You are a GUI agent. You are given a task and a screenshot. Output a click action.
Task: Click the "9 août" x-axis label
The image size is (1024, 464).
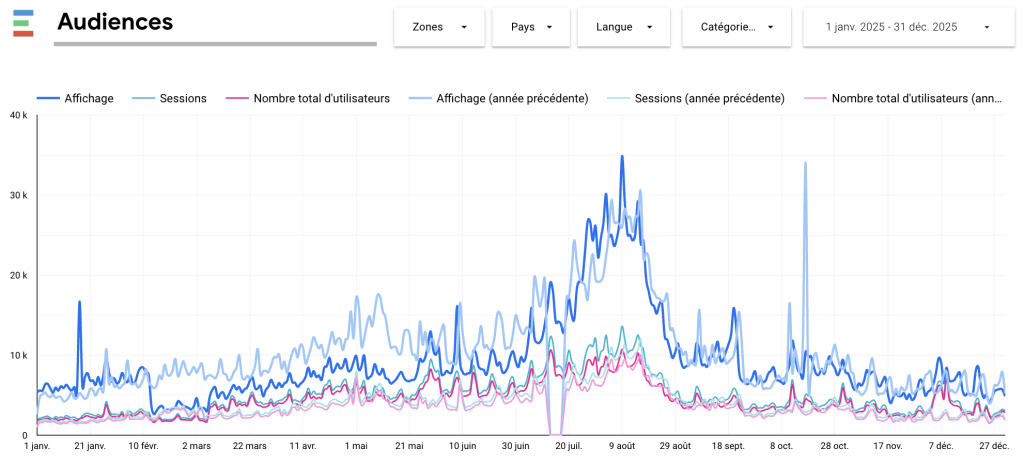(x=622, y=446)
